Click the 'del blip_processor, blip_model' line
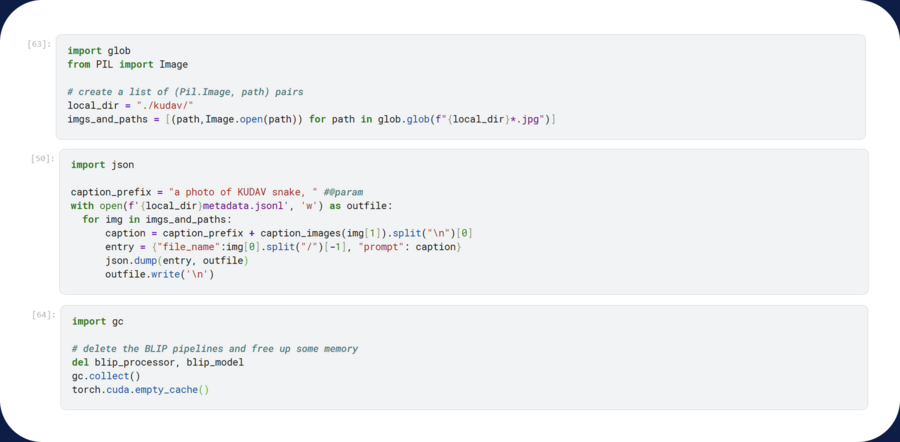 [158, 362]
